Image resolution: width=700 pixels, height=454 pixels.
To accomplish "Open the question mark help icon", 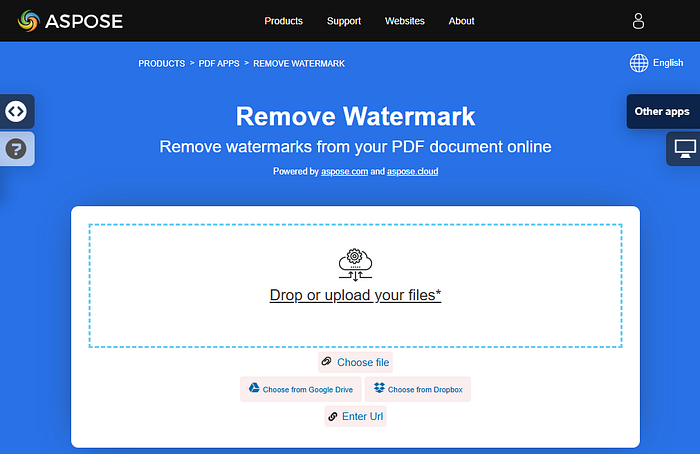I will pos(16,149).
